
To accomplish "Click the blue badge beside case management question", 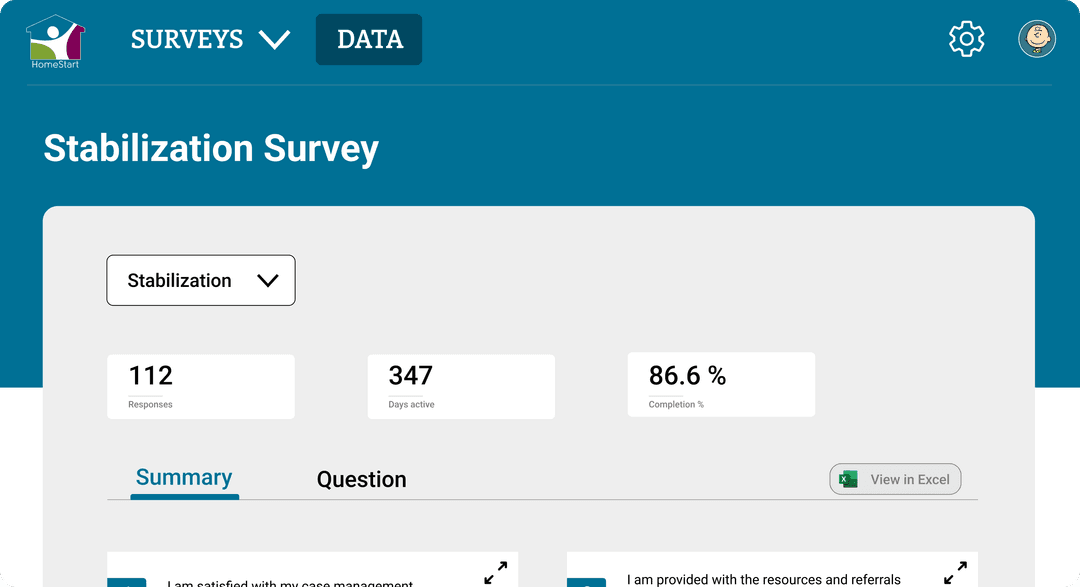I will click(x=127, y=582).
